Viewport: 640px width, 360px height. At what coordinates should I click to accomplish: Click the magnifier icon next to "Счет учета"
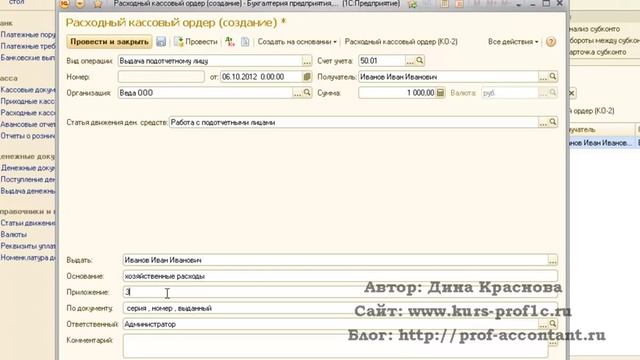click(420, 61)
